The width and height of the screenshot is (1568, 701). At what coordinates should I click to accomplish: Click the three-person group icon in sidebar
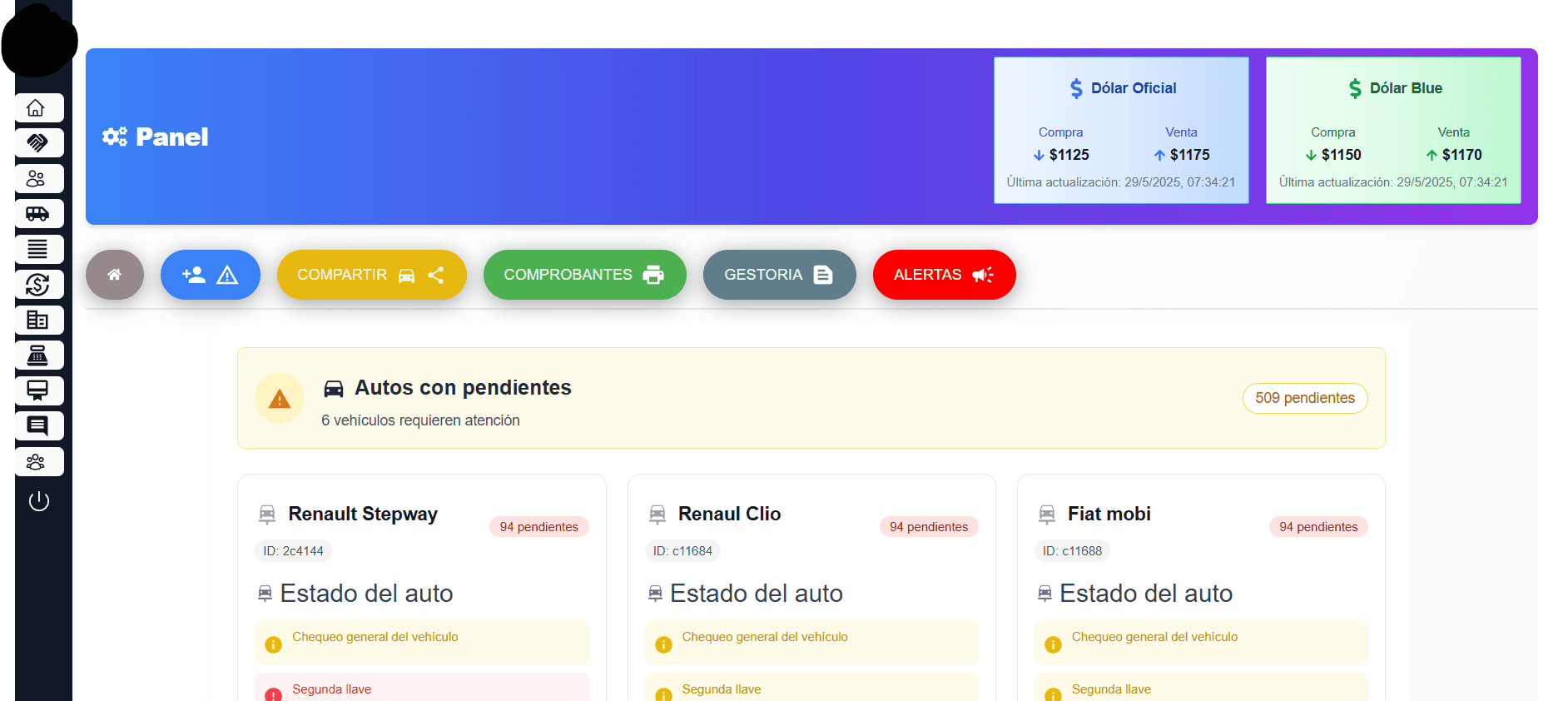[38, 461]
